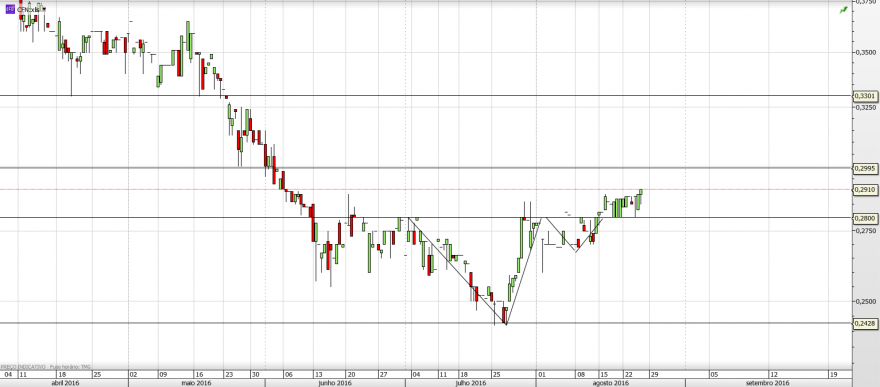The height and width of the screenshot is (387, 880).
Task: Click the '08' date tick label
Action: [x=580, y=374]
